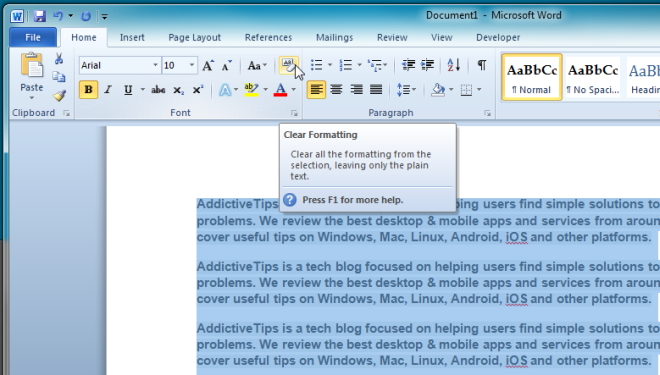Select Justify alignment

click(x=376, y=90)
